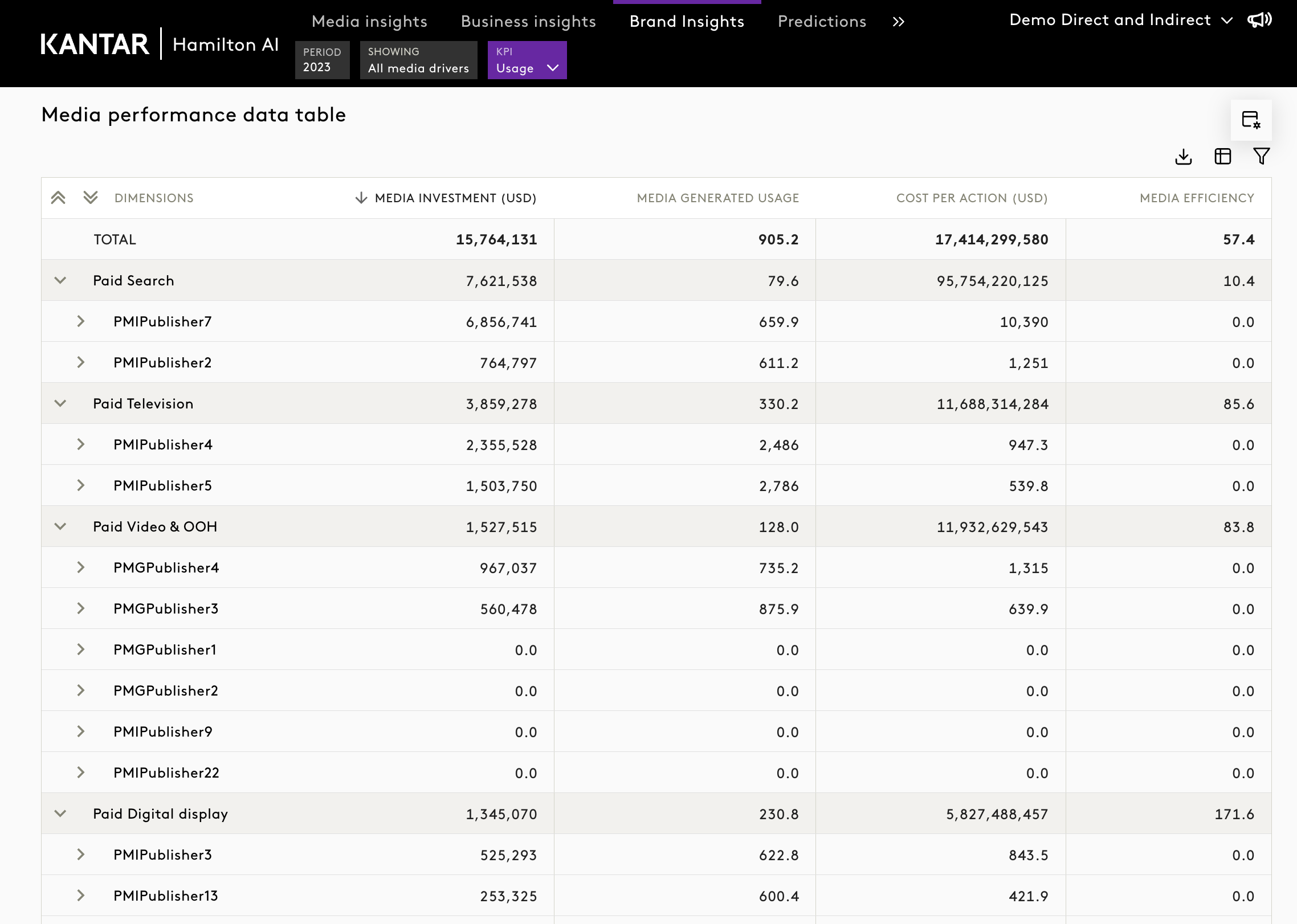Expand all rows with double-down chevron

click(91, 198)
